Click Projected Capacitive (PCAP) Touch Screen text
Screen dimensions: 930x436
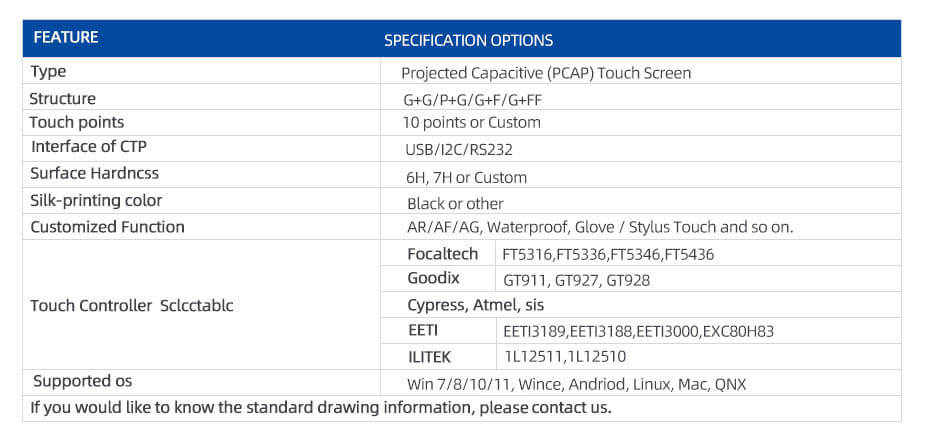[x=546, y=74]
